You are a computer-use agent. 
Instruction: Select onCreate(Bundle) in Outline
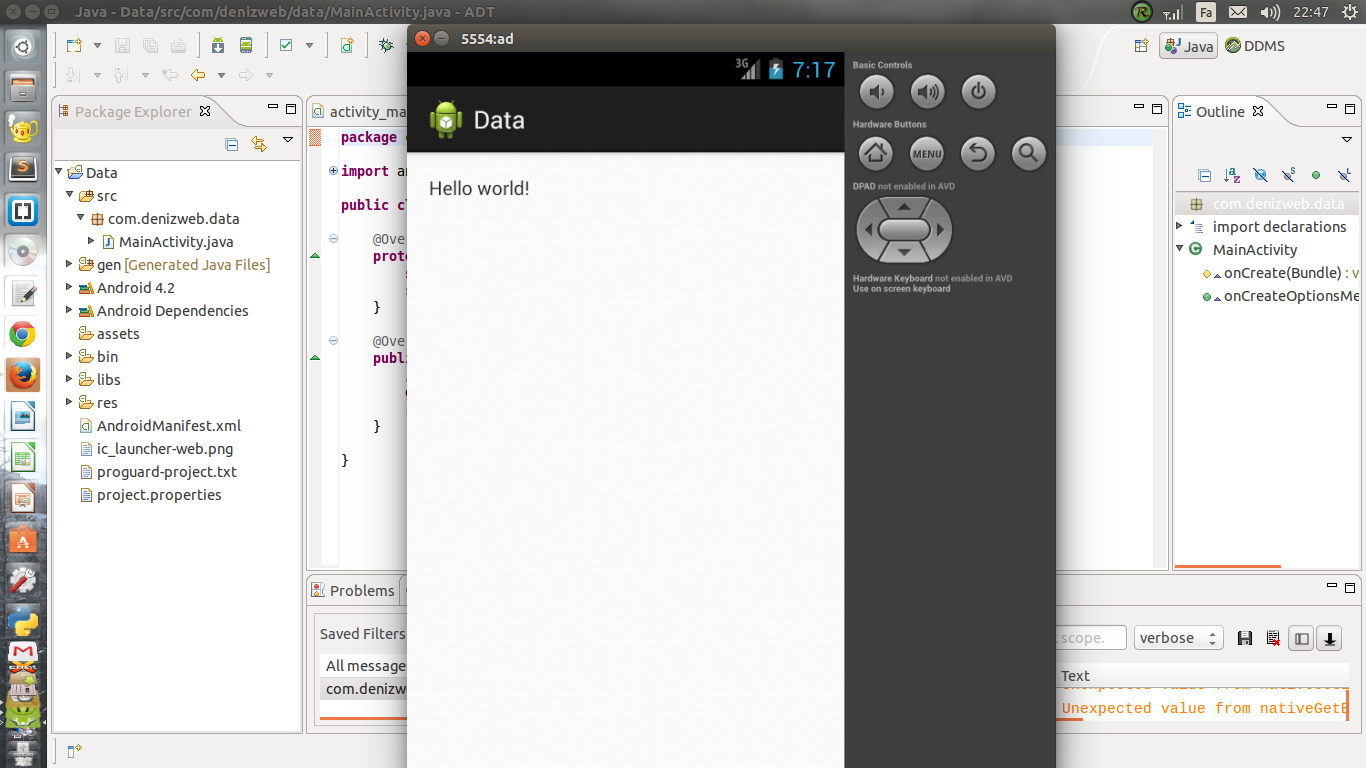1284,273
